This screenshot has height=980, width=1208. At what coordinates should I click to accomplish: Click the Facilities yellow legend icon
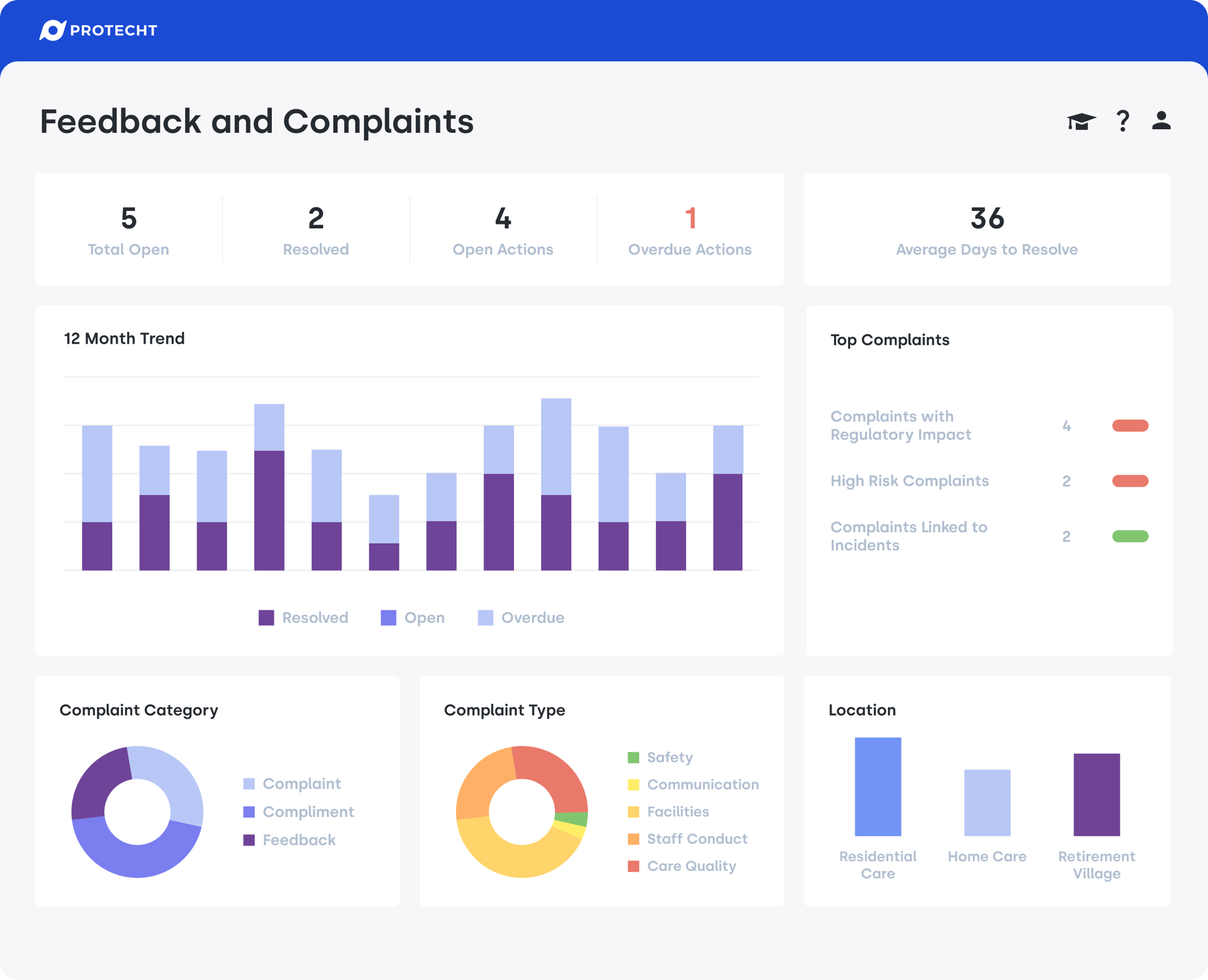(632, 812)
